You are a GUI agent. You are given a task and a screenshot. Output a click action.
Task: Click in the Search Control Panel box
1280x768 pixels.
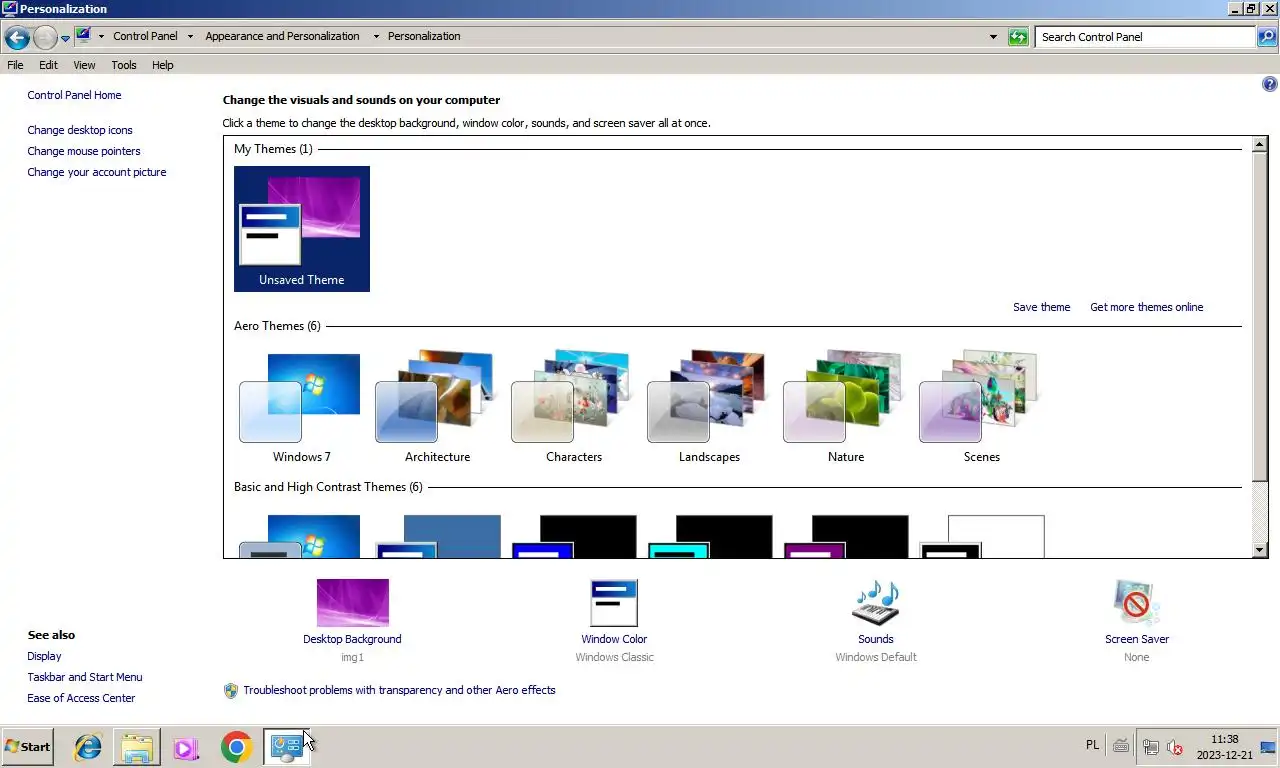[1145, 37]
